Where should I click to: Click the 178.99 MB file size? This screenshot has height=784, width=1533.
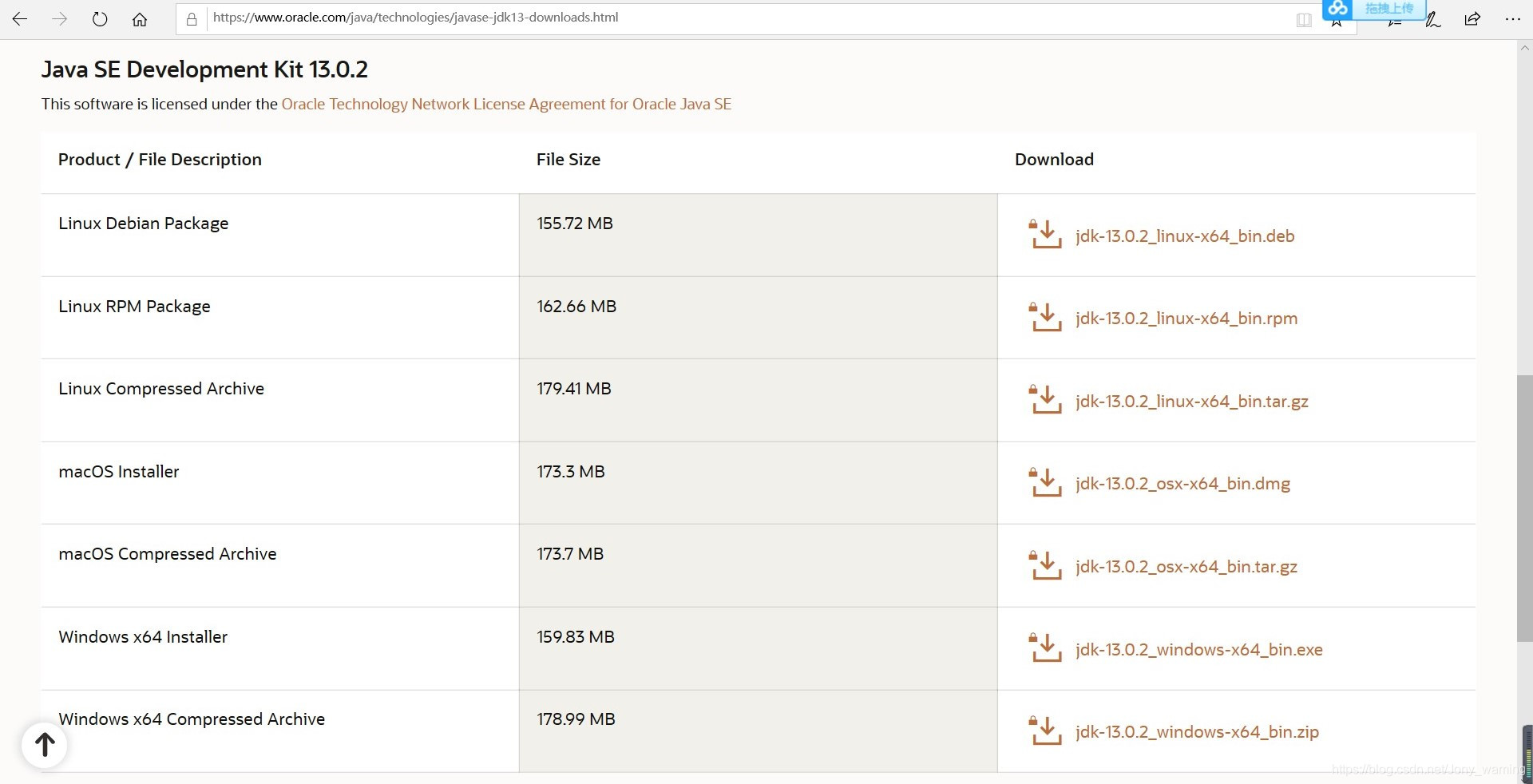coord(576,719)
